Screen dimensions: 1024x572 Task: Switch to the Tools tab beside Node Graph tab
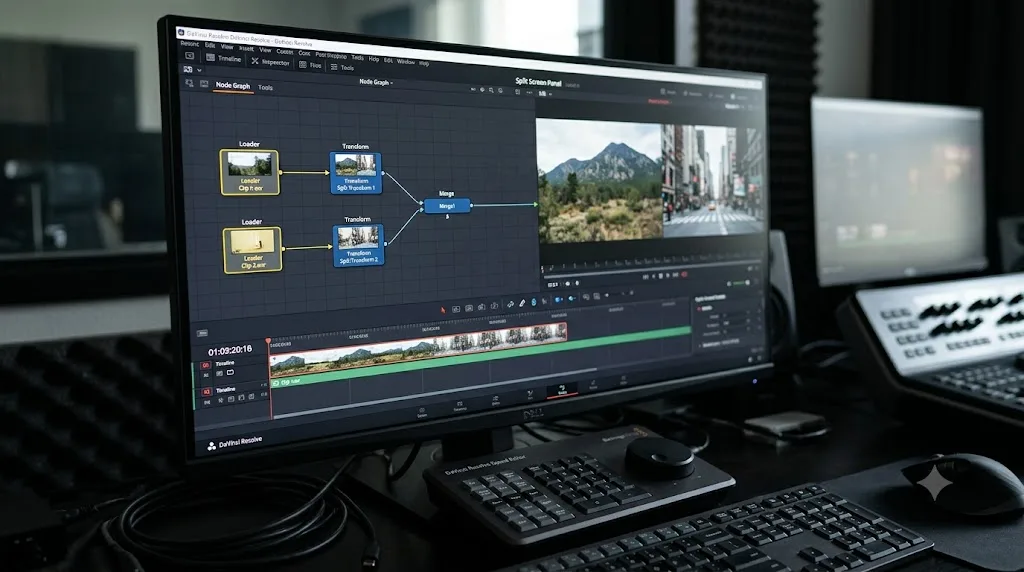pos(265,87)
